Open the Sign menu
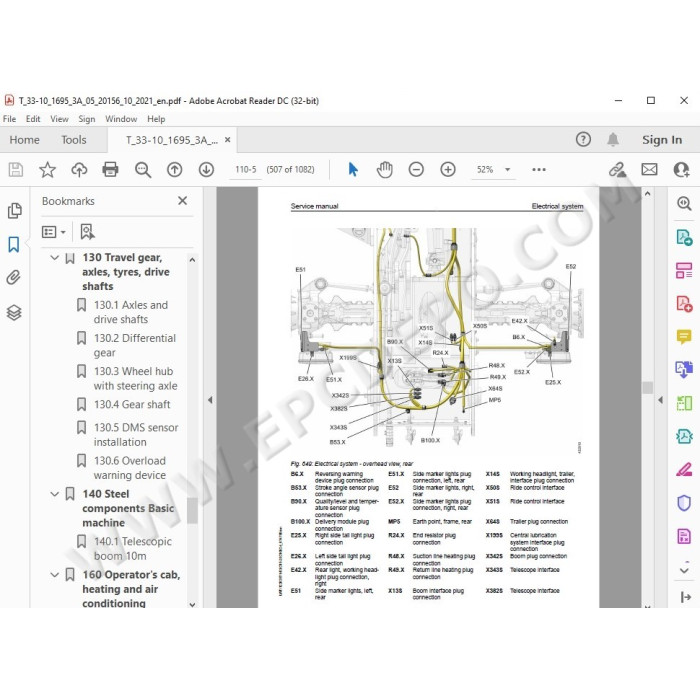The height and width of the screenshot is (700, 700). coord(87,119)
